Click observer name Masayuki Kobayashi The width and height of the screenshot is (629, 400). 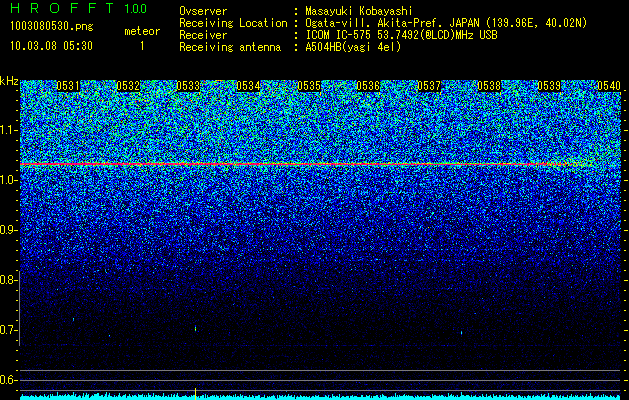click(359, 11)
